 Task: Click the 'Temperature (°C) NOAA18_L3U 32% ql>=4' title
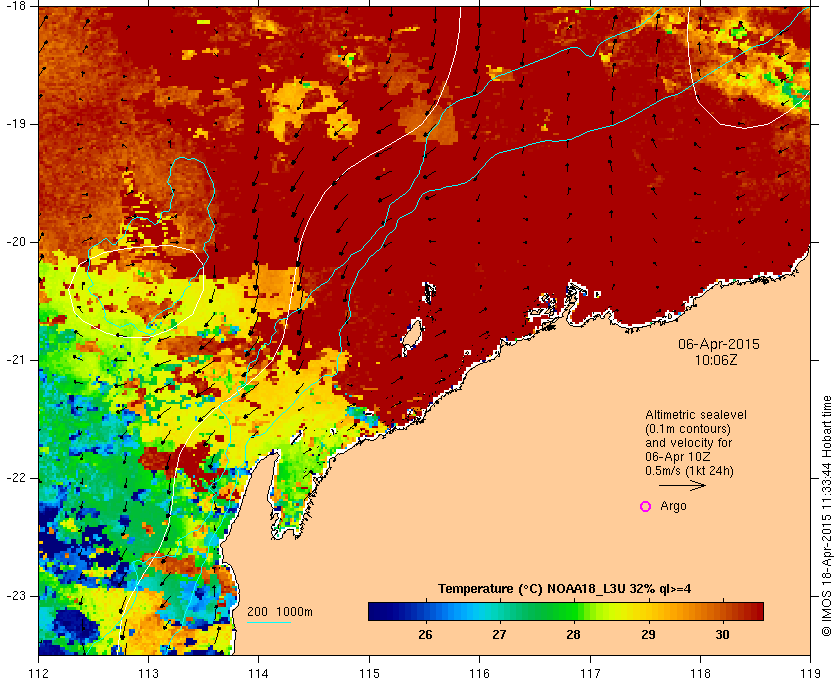565,589
